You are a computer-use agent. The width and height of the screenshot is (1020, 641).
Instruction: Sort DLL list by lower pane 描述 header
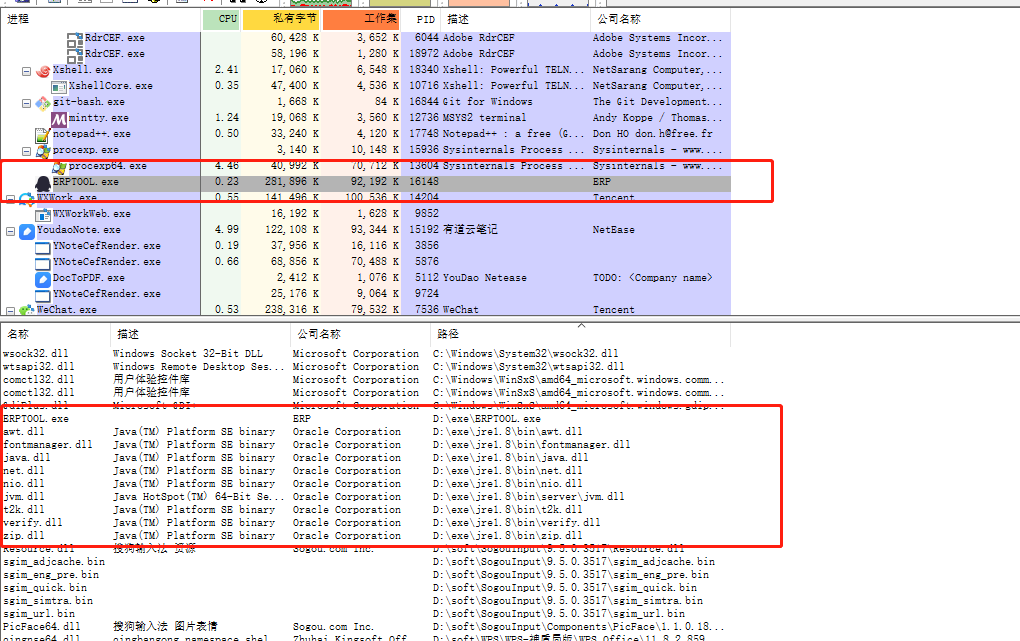tap(200, 334)
